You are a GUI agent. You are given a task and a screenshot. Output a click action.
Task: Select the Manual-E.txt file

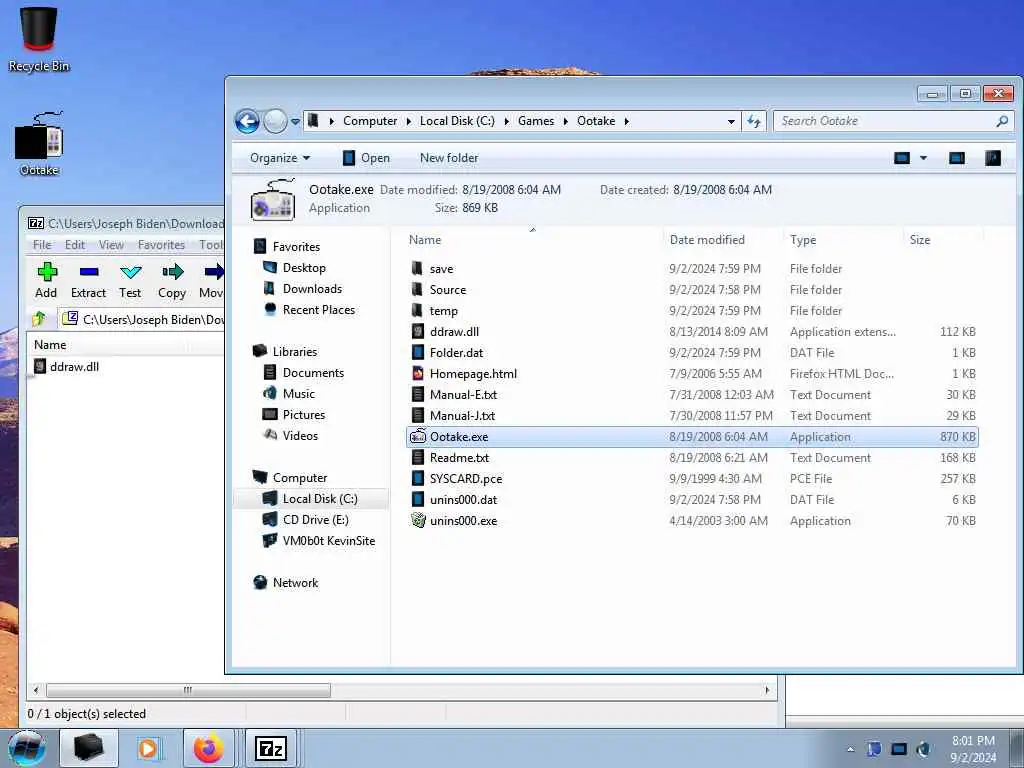click(692, 394)
